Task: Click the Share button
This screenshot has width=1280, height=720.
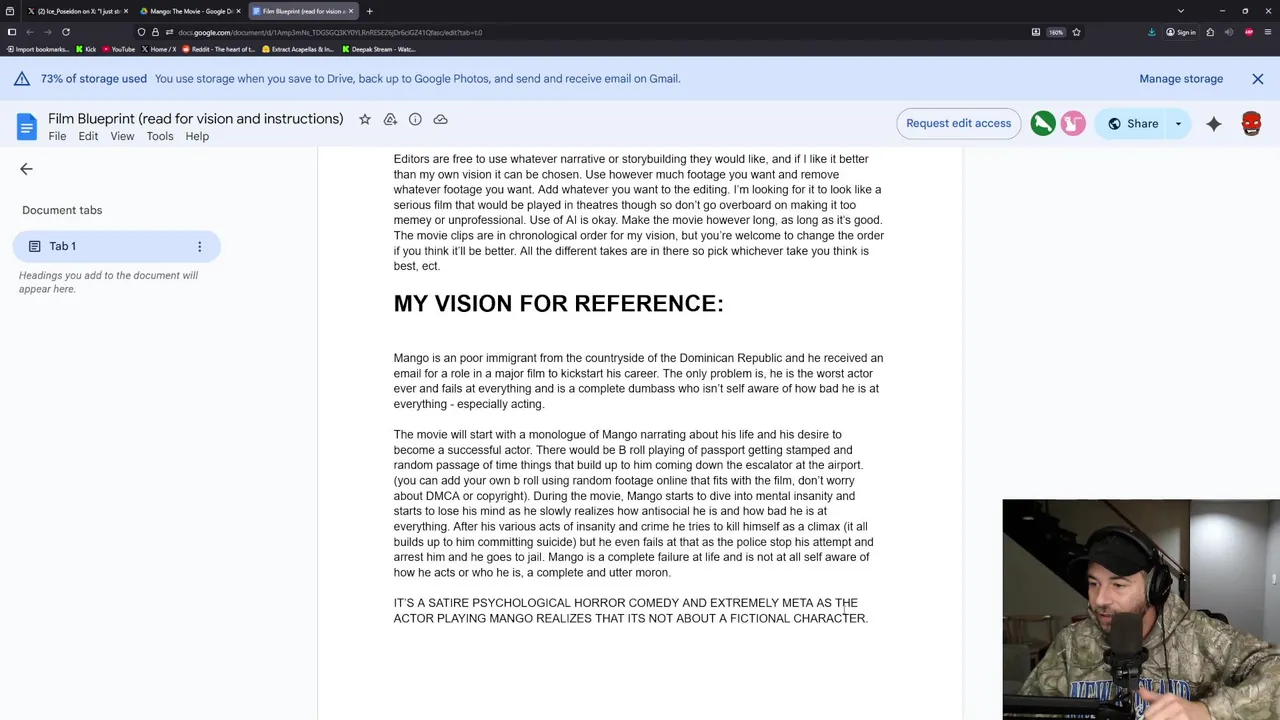Action: [1133, 124]
